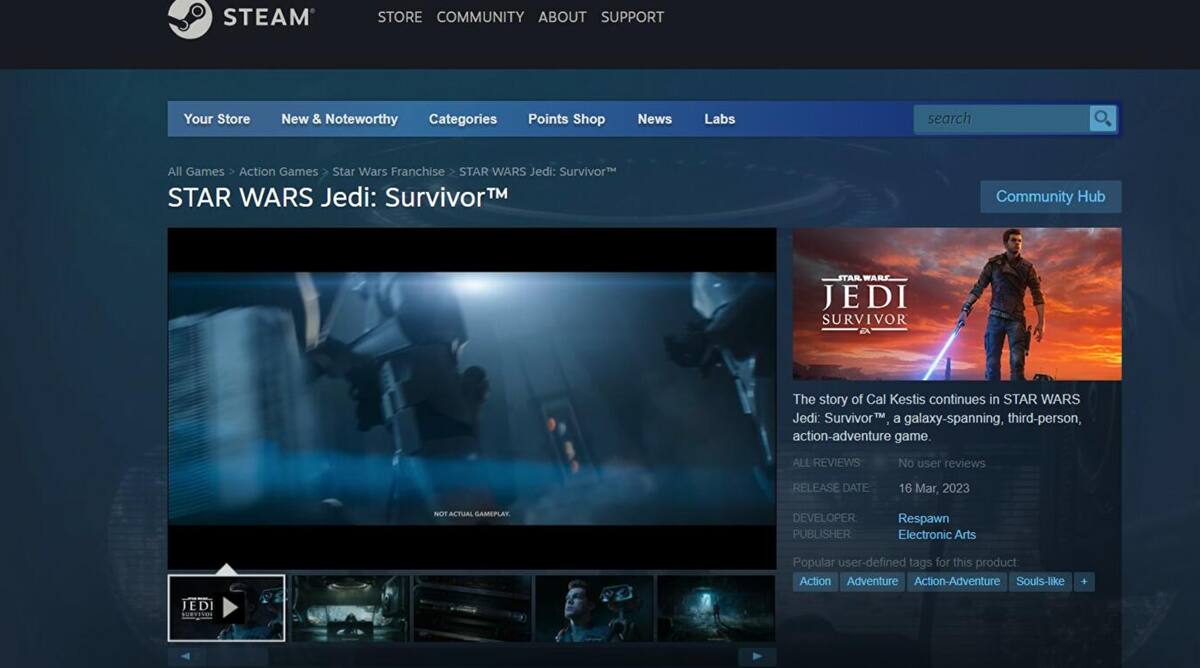Viewport: 1200px width, 668px height.
Task: Open the COMMUNITY menu
Action: (480, 17)
